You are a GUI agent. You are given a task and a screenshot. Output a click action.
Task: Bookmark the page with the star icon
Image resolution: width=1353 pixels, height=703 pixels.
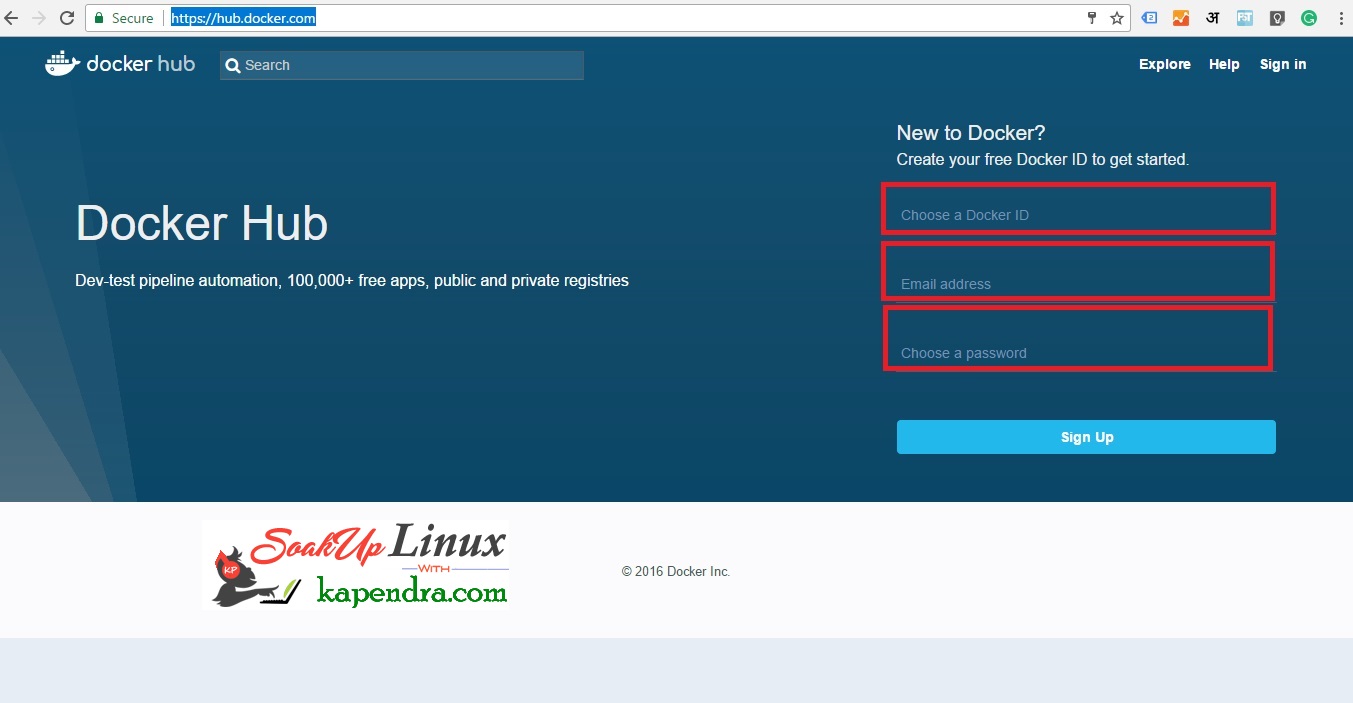(x=1119, y=18)
